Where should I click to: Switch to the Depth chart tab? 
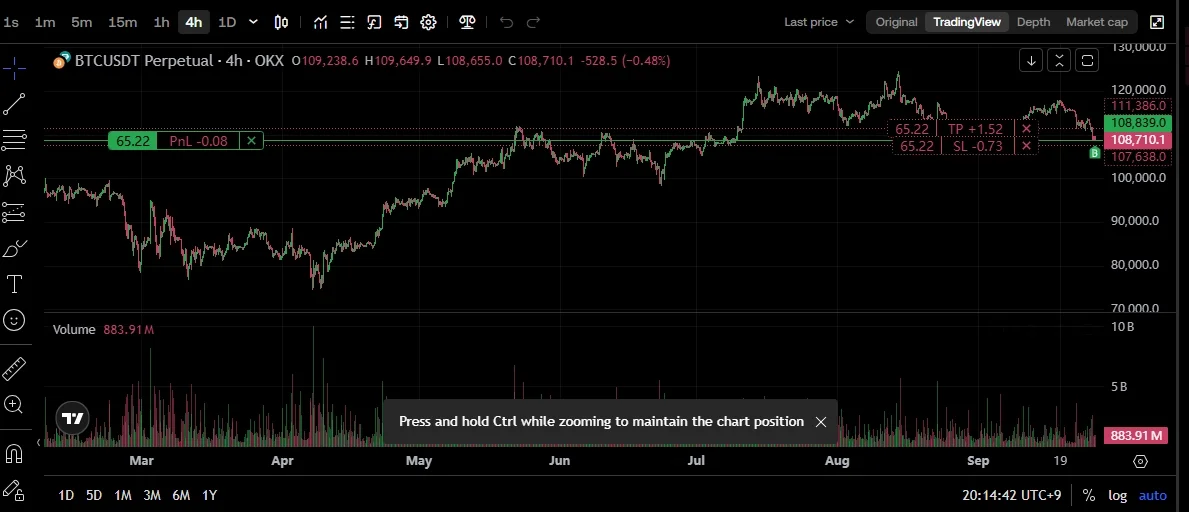[1033, 22]
